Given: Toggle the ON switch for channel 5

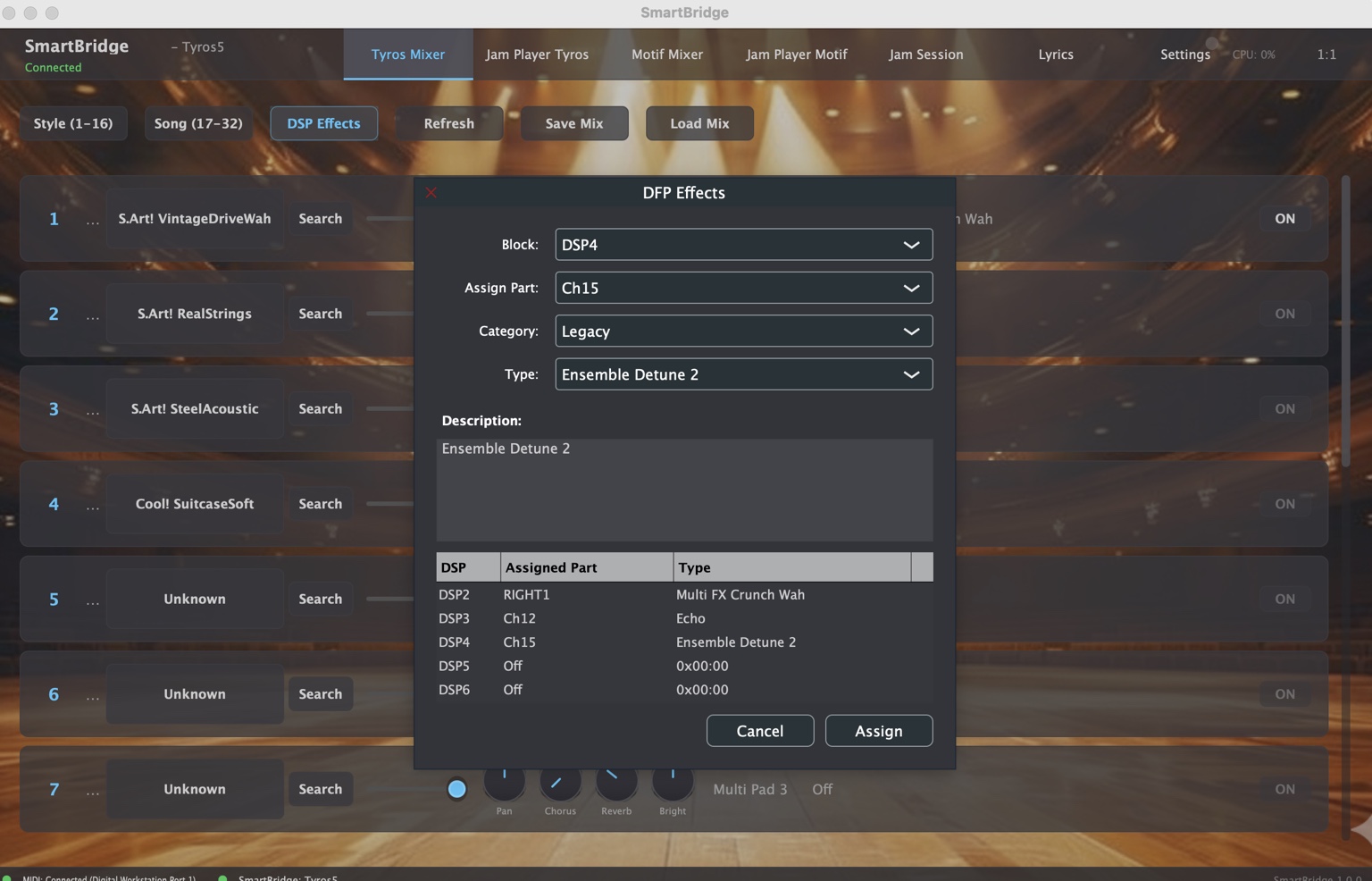Looking at the screenshot, I should coord(1284,599).
